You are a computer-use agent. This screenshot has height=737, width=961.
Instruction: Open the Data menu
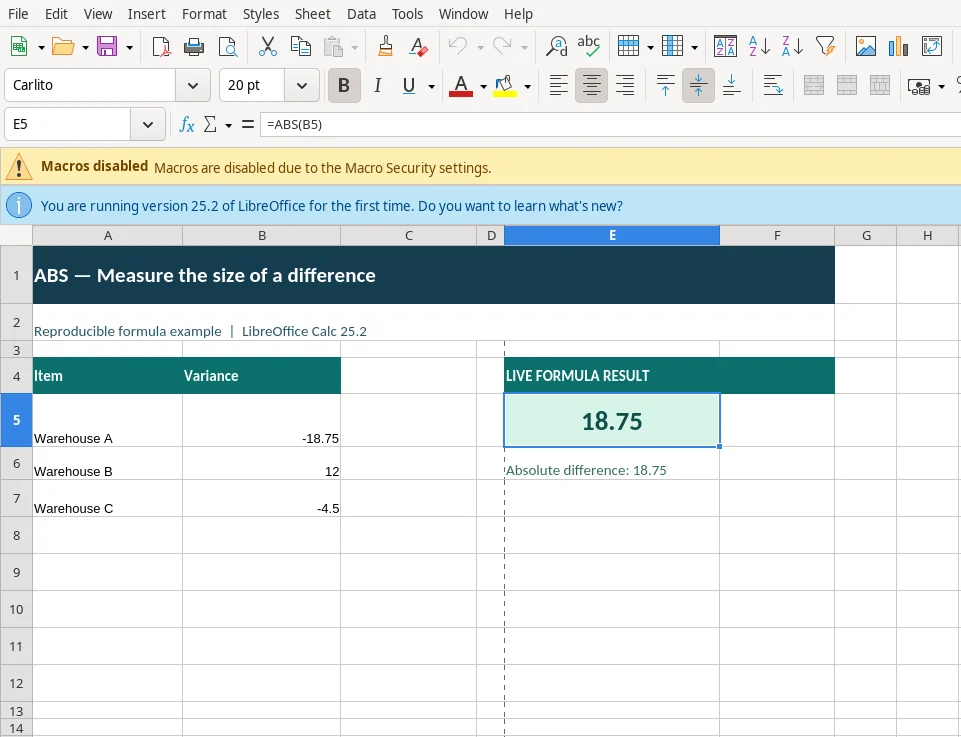coord(361,14)
